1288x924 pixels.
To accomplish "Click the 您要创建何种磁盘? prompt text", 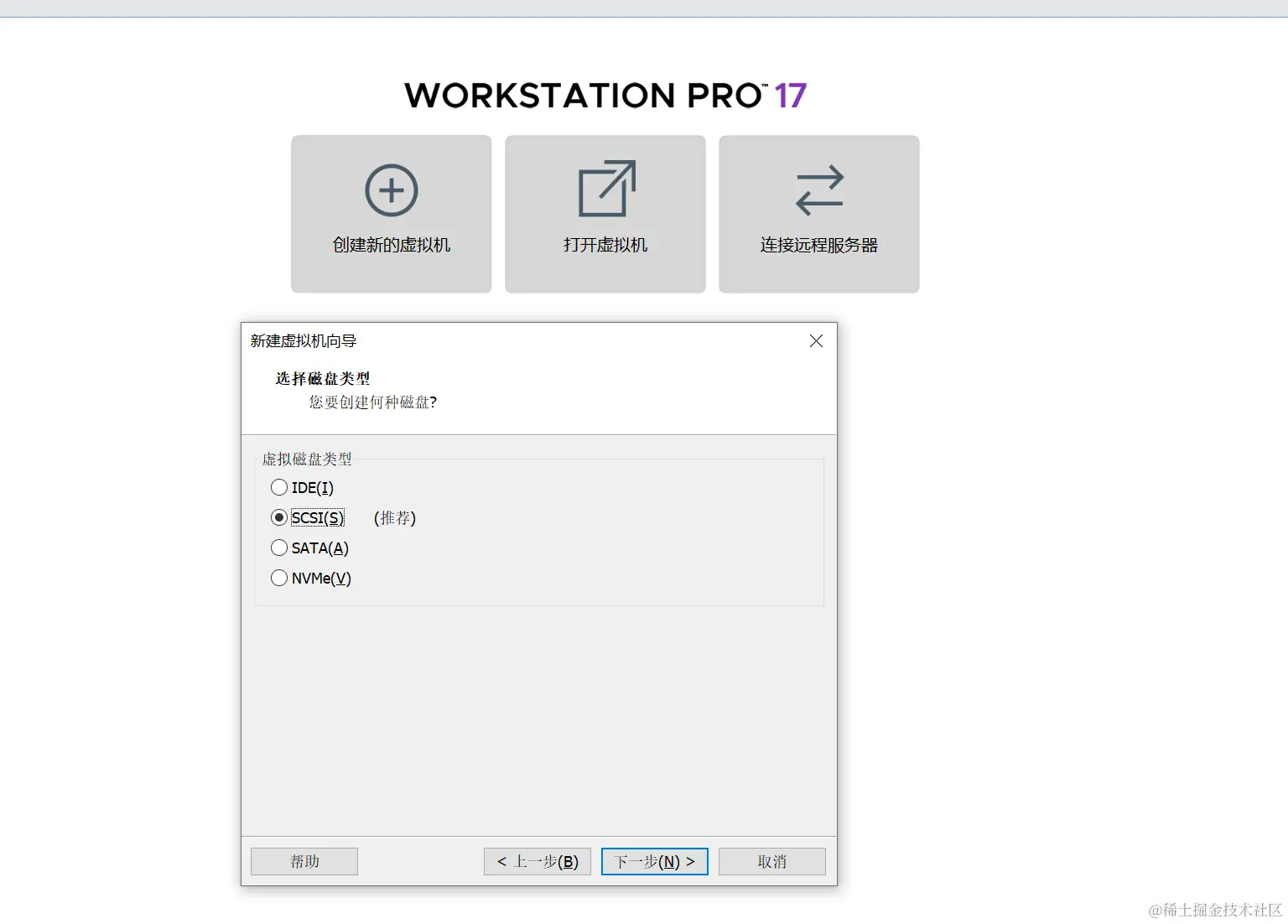I will (373, 402).
